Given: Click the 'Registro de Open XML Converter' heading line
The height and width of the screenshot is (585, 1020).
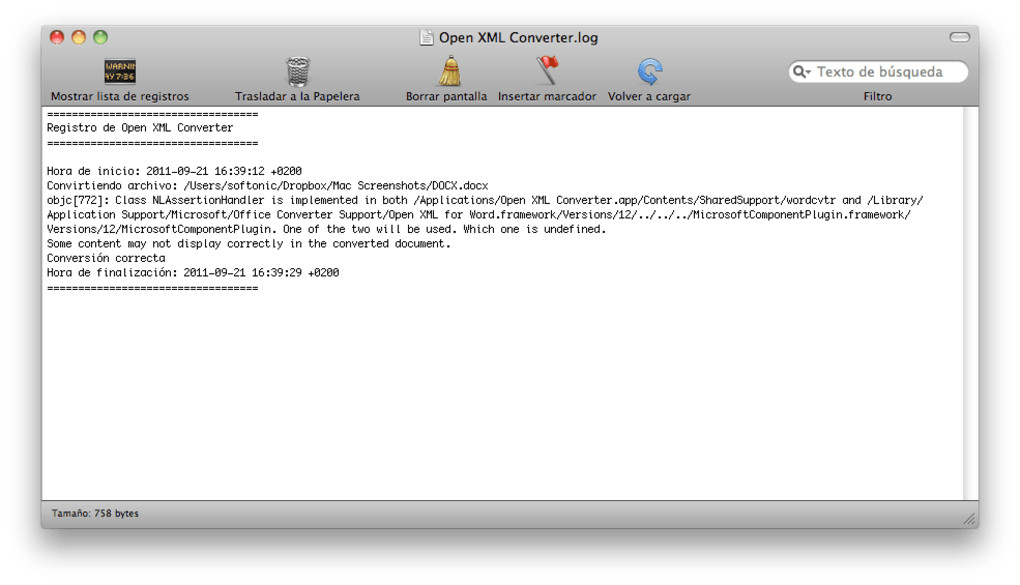Looking at the screenshot, I should point(140,128).
